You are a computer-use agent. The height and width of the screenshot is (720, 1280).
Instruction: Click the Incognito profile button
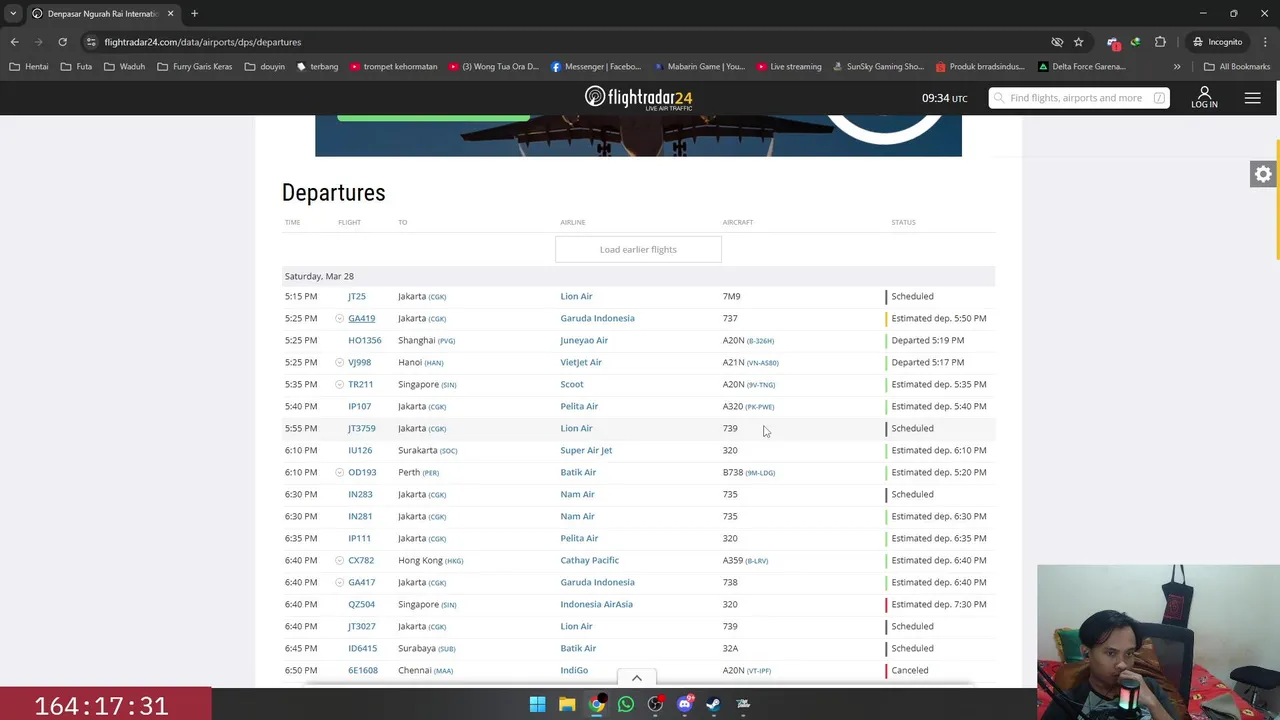coord(1217,42)
